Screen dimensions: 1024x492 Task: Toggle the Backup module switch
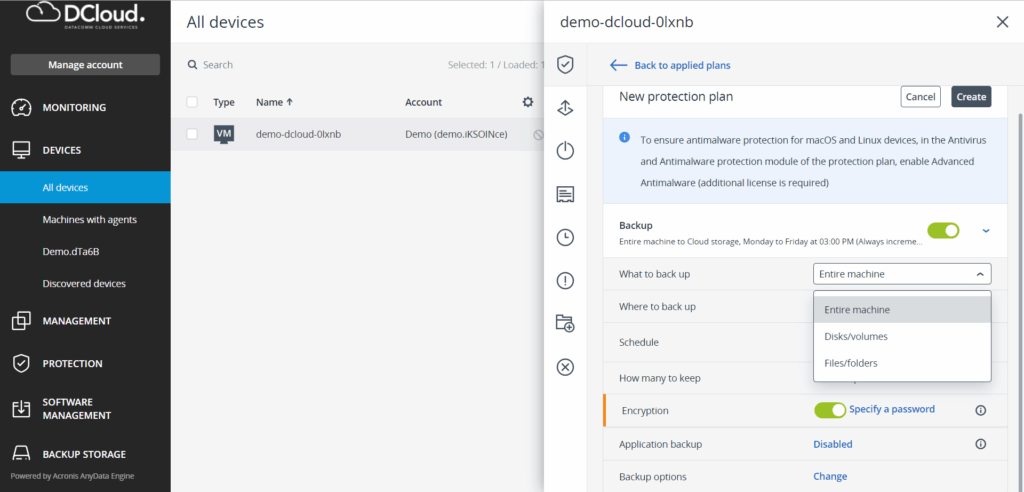(942, 231)
